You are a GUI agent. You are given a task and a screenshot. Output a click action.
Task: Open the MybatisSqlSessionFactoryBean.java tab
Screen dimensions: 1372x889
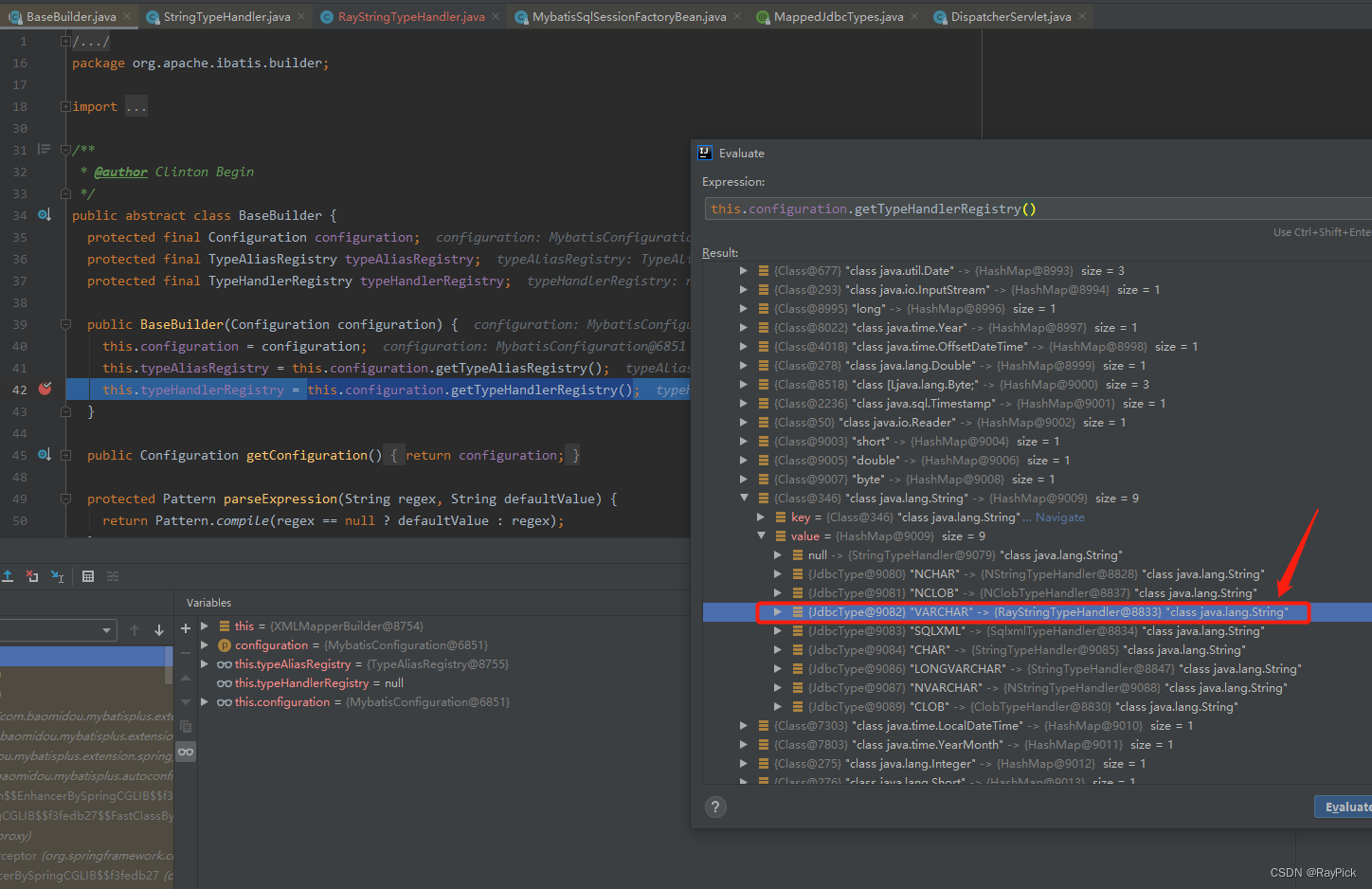[x=629, y=16]
